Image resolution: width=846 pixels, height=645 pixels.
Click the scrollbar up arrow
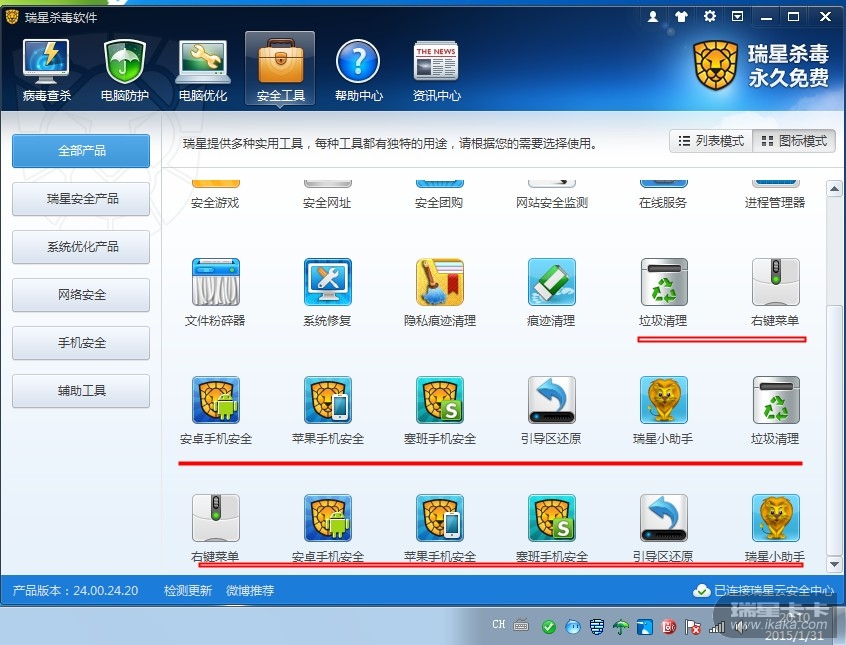point(834,189)
